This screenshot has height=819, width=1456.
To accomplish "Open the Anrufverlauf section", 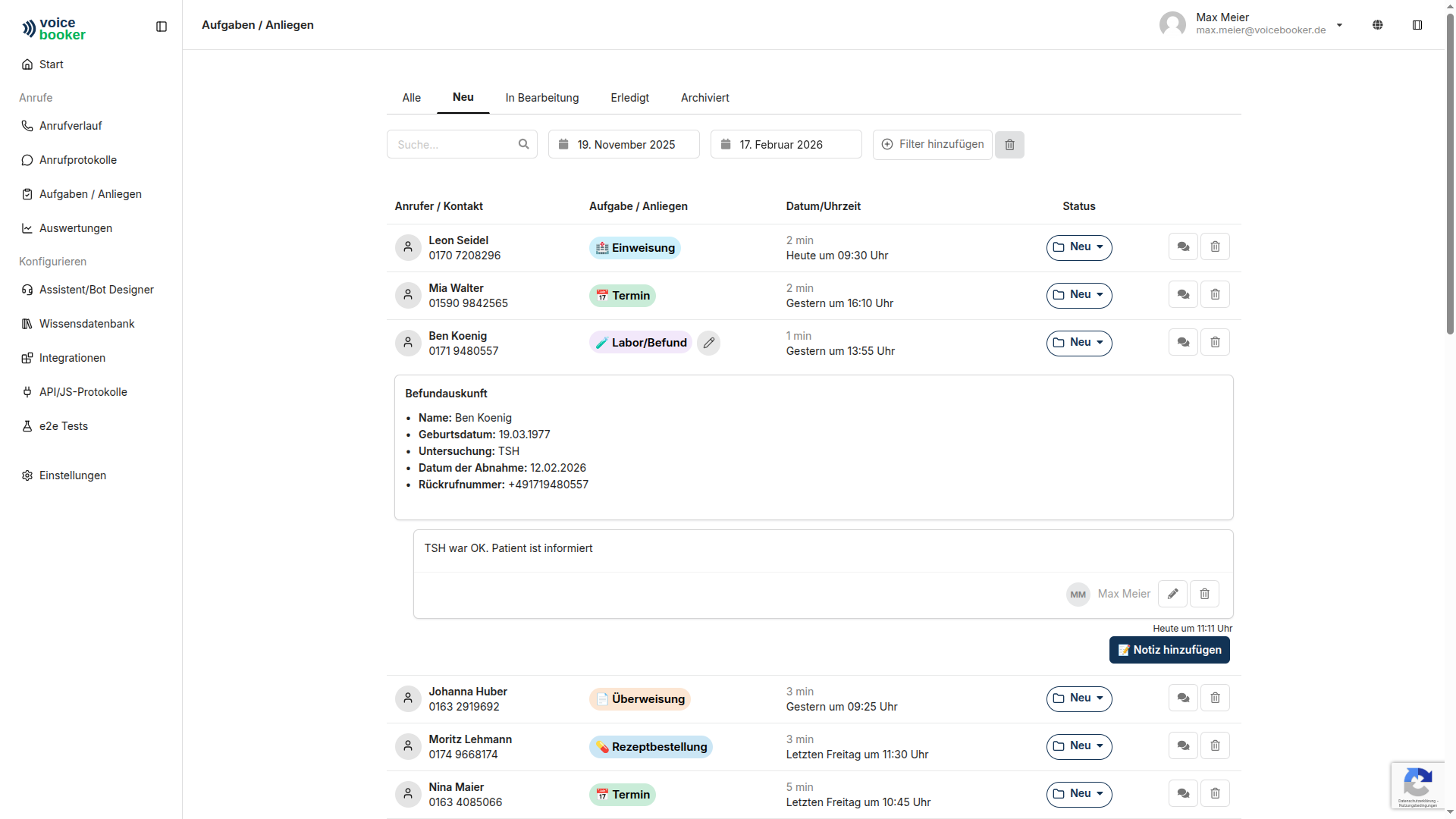I will coord(71,125).
